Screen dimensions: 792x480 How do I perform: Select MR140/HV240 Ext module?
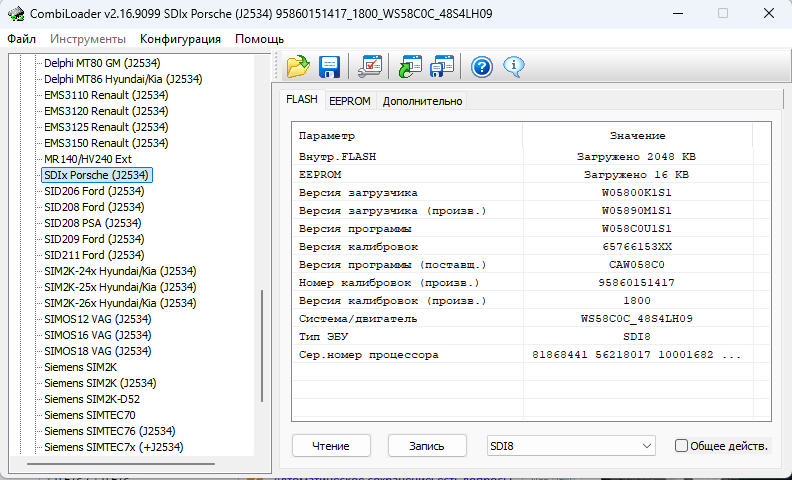point(88,159)
